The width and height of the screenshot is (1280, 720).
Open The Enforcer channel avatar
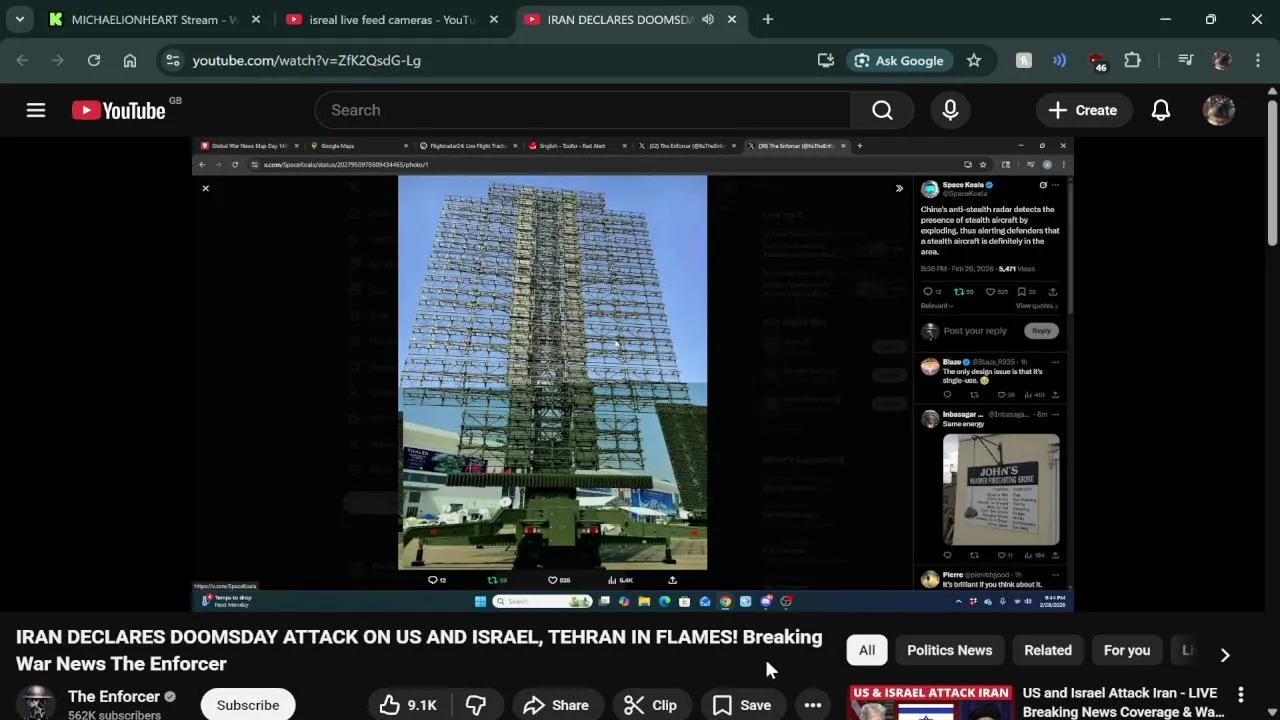[x=36, y=703]
